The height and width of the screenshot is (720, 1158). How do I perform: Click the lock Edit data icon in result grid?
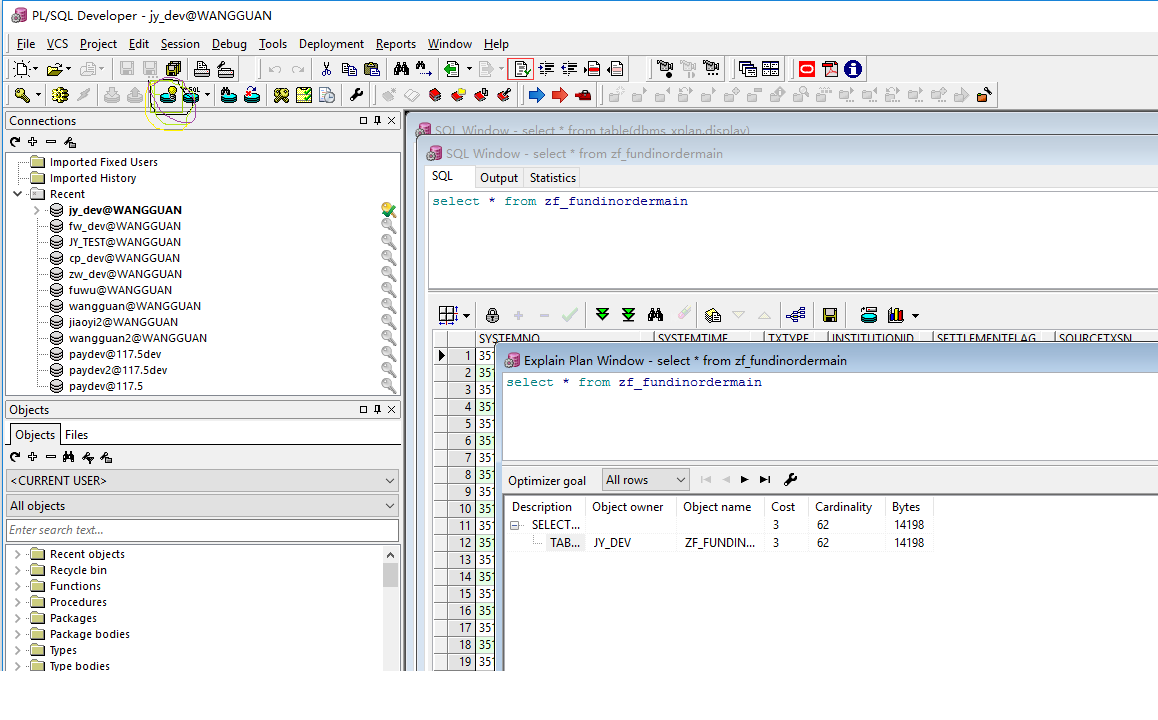click(493, 315)
